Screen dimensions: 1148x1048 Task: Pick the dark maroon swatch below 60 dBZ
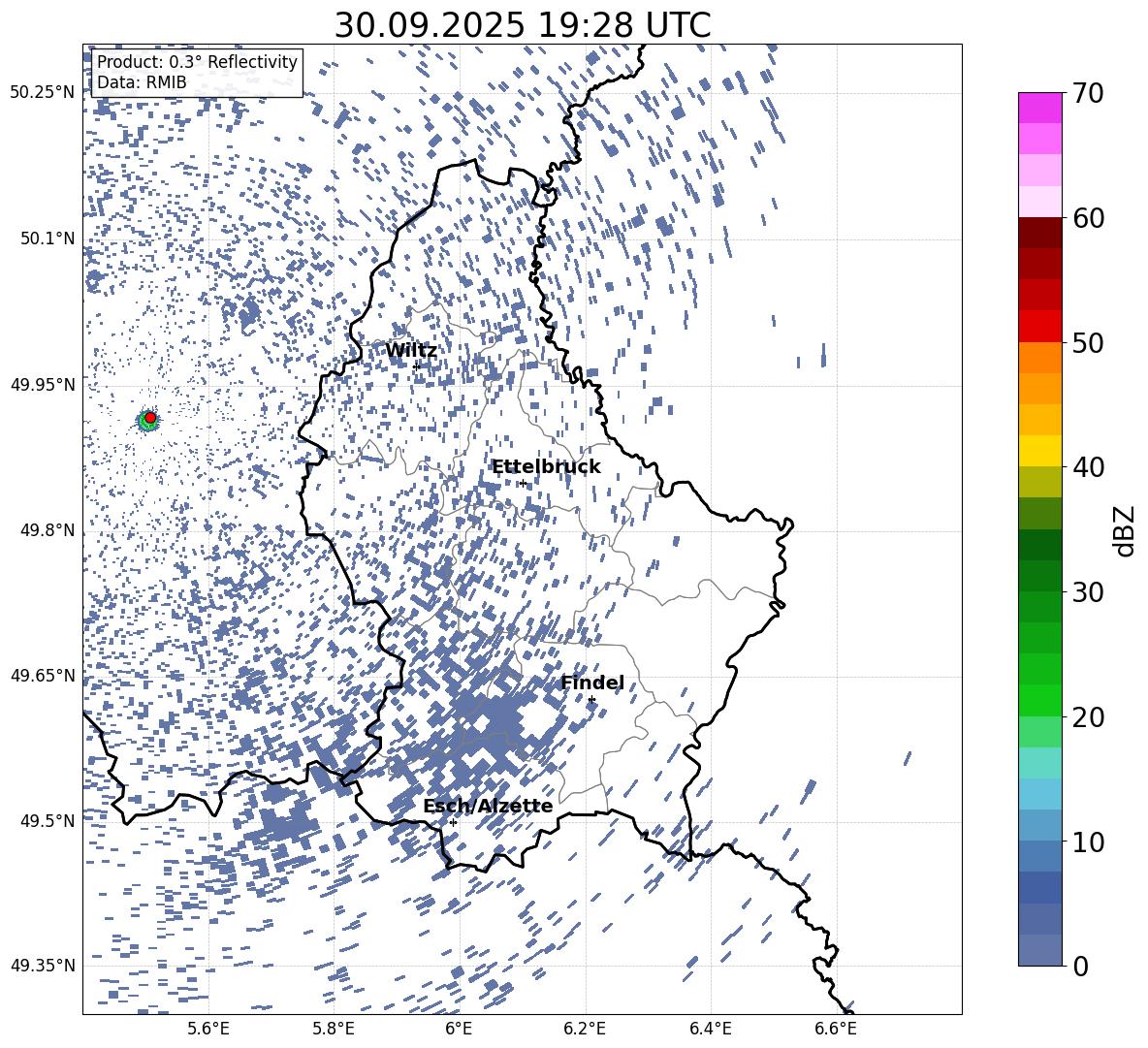point(1039,233)
